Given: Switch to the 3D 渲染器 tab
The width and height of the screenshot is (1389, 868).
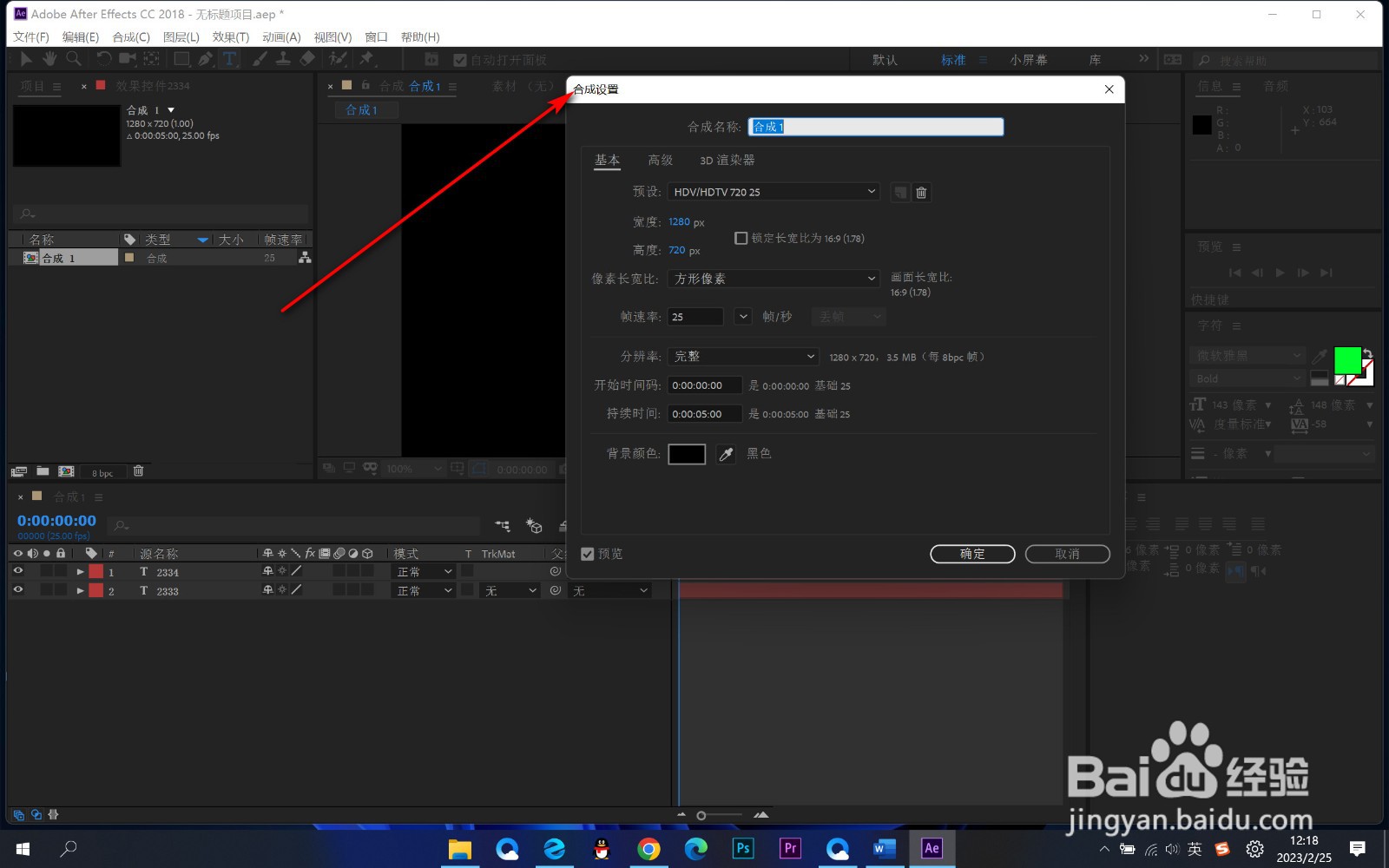Looking at the screenshot, I should point(727,160).
